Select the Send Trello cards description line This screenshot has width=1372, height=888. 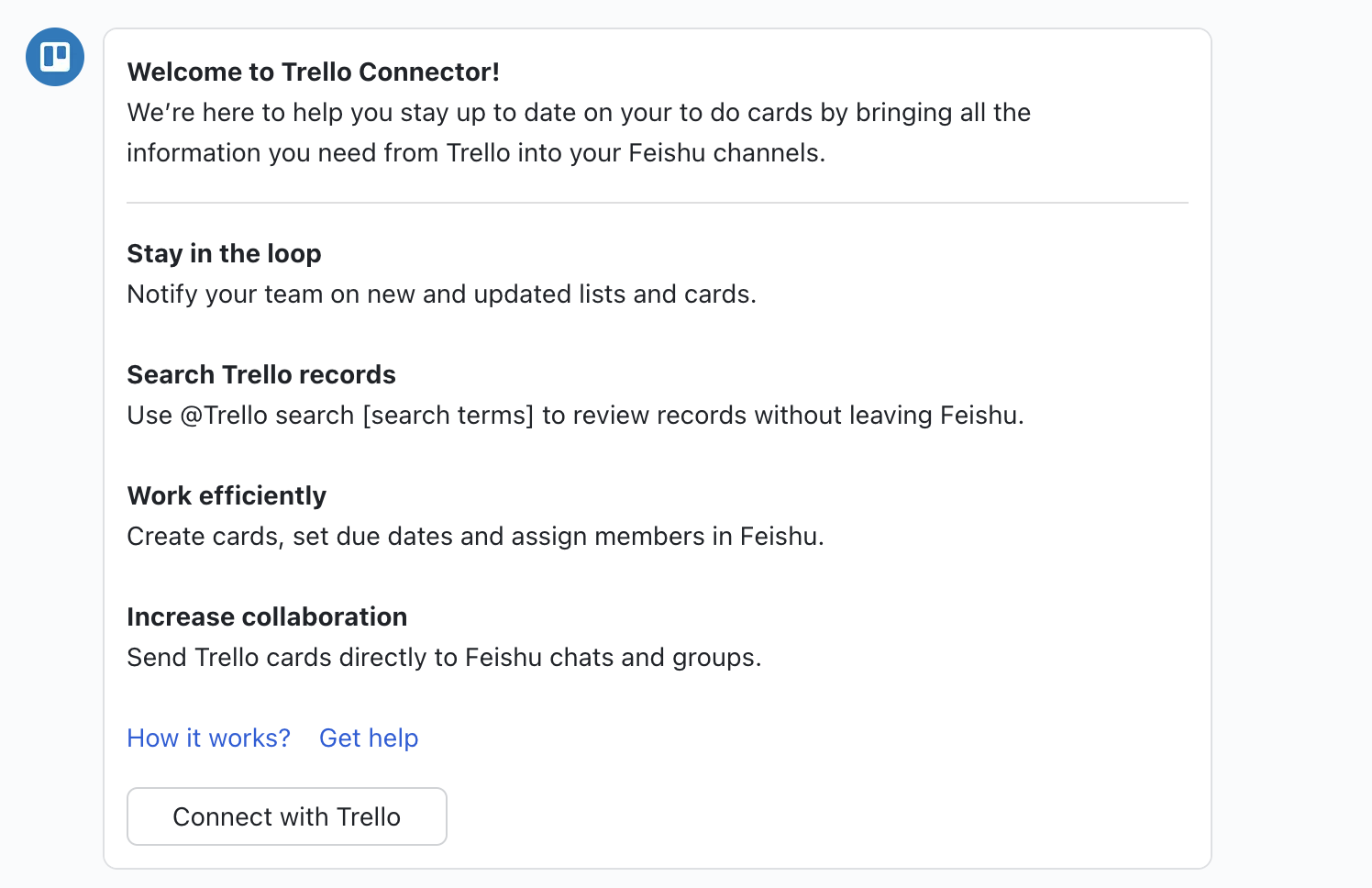click(x=443, y=657)
